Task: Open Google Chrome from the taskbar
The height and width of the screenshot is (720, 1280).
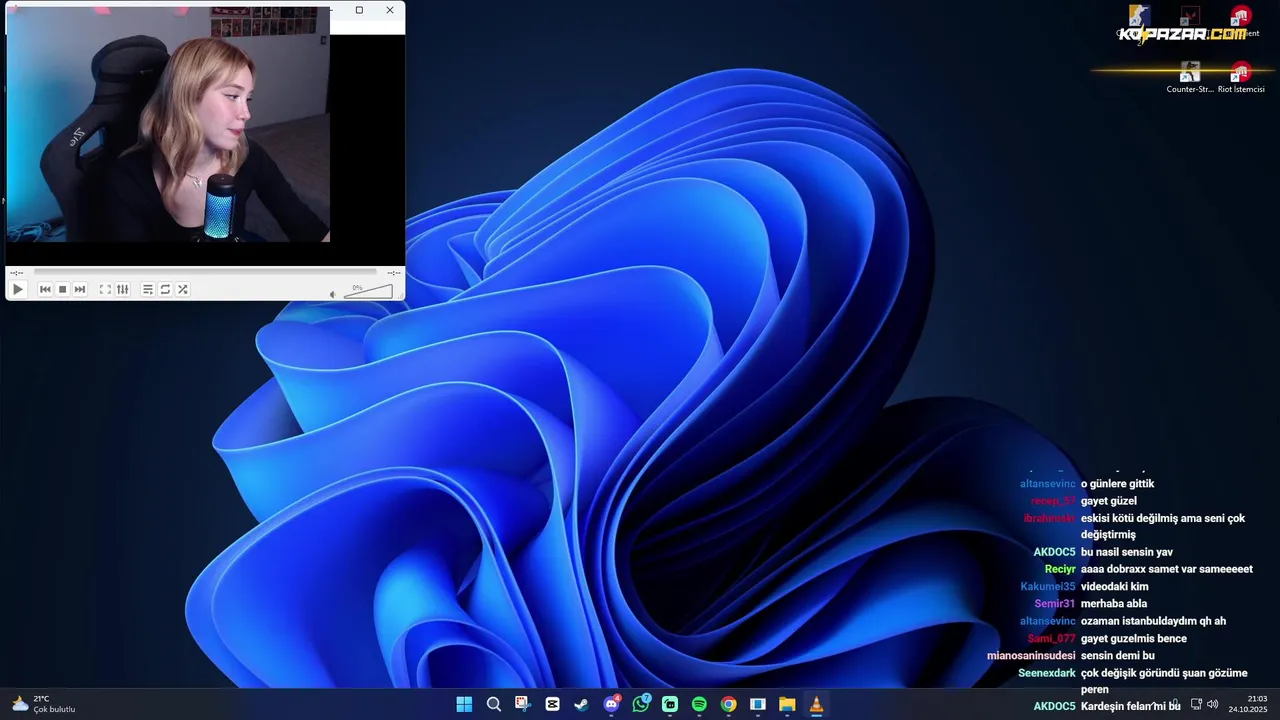Action: tap(729, 704)
